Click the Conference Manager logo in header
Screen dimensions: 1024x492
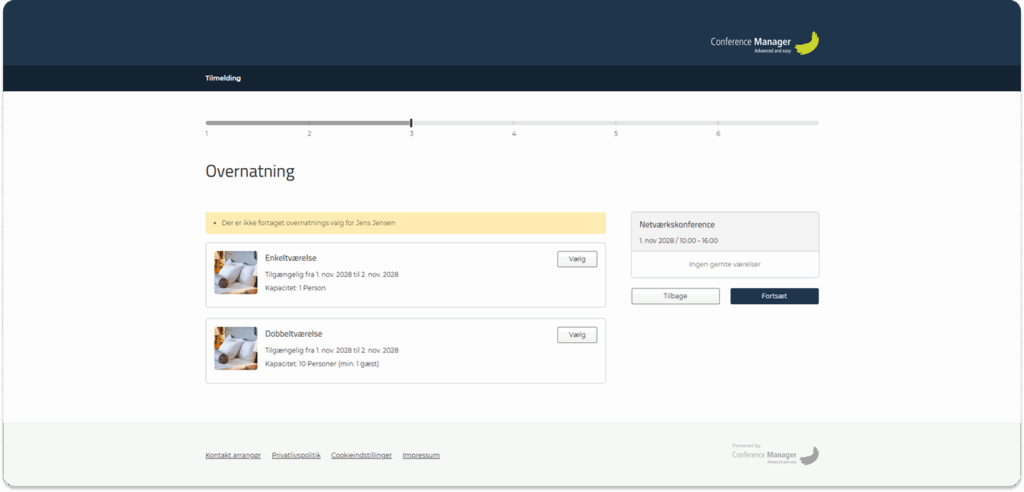point(764,43)
